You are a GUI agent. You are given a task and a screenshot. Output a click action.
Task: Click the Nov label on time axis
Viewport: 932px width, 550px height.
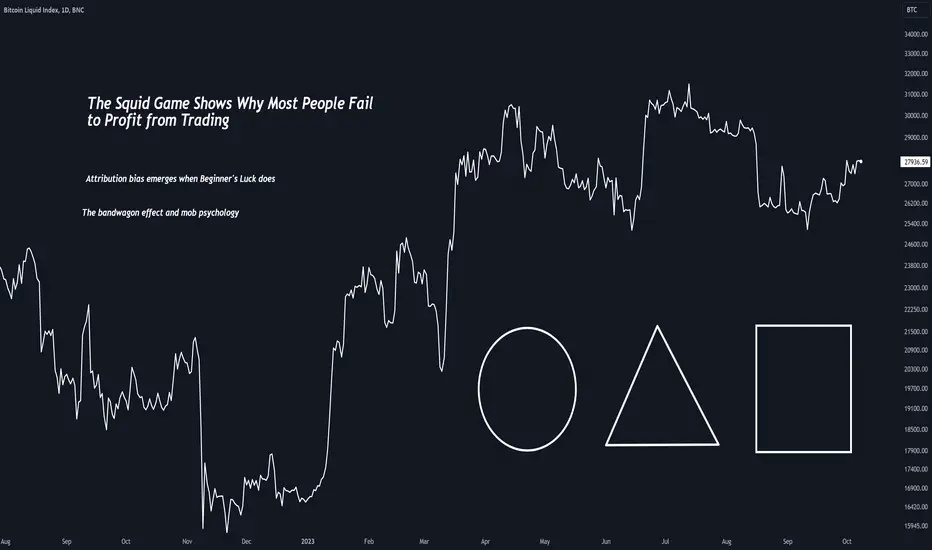click(x=187, y=542)
